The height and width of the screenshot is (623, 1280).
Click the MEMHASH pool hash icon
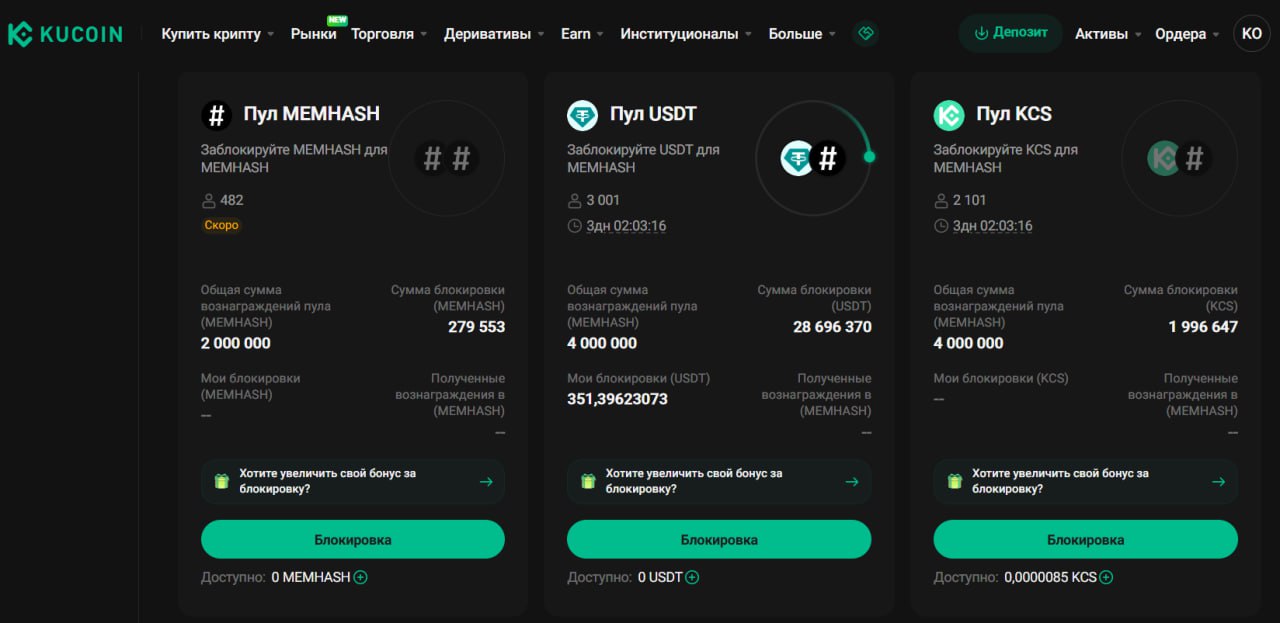point(216,115)
